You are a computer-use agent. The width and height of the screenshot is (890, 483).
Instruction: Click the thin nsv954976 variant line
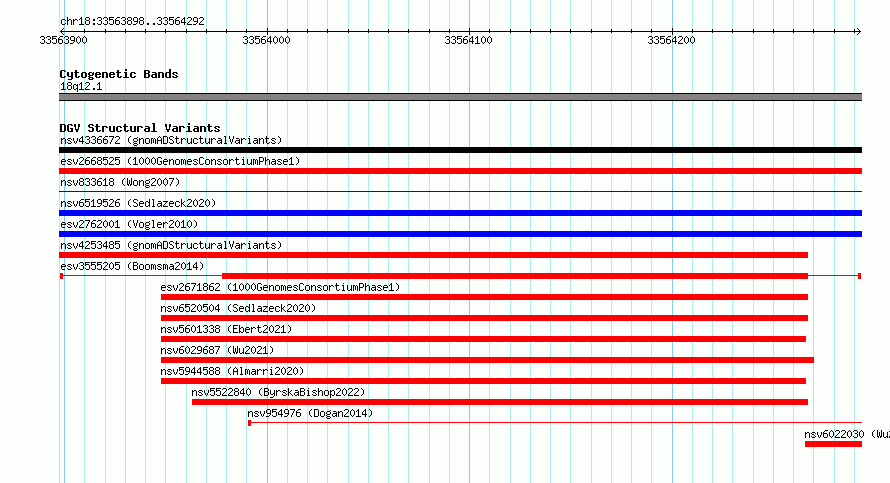555,423
